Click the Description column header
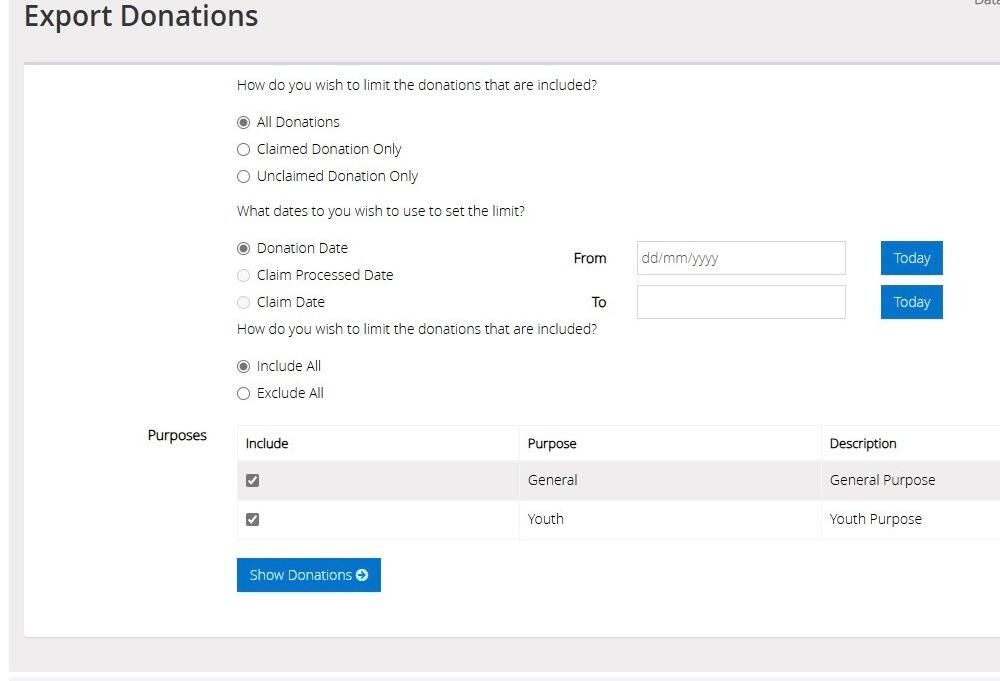The width and height of the screenshot is (1000, 681). pos(863,444)
